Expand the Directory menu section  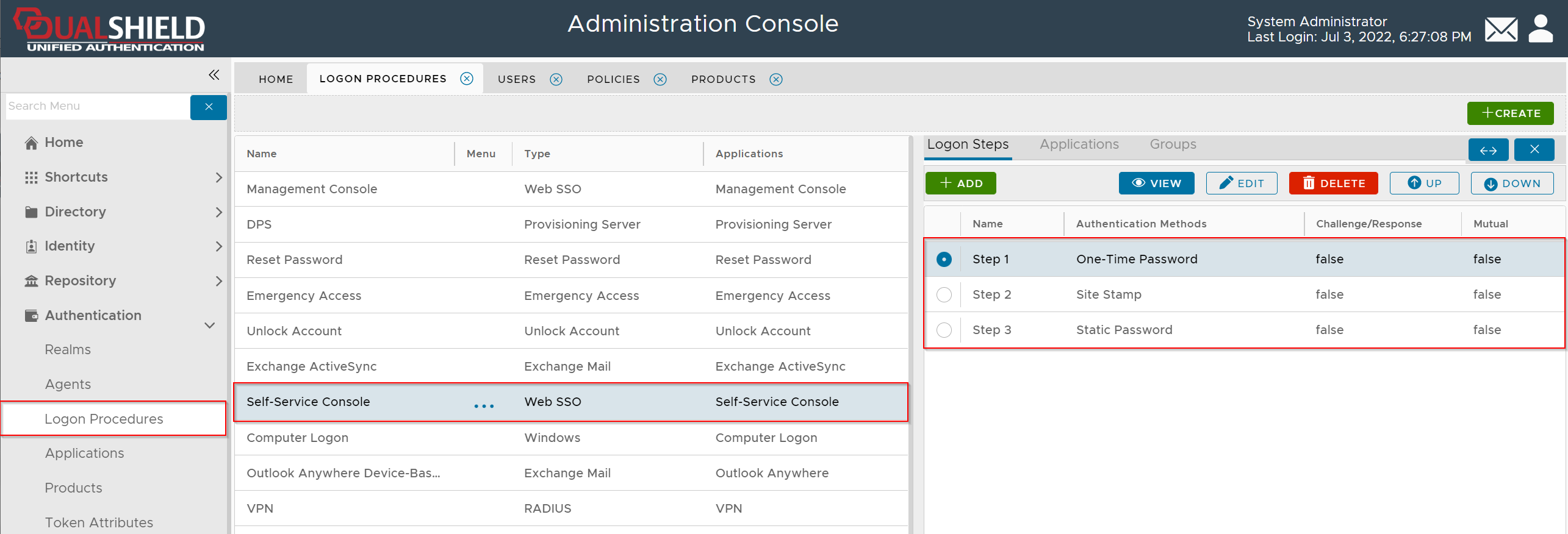[x=218, y=212]
